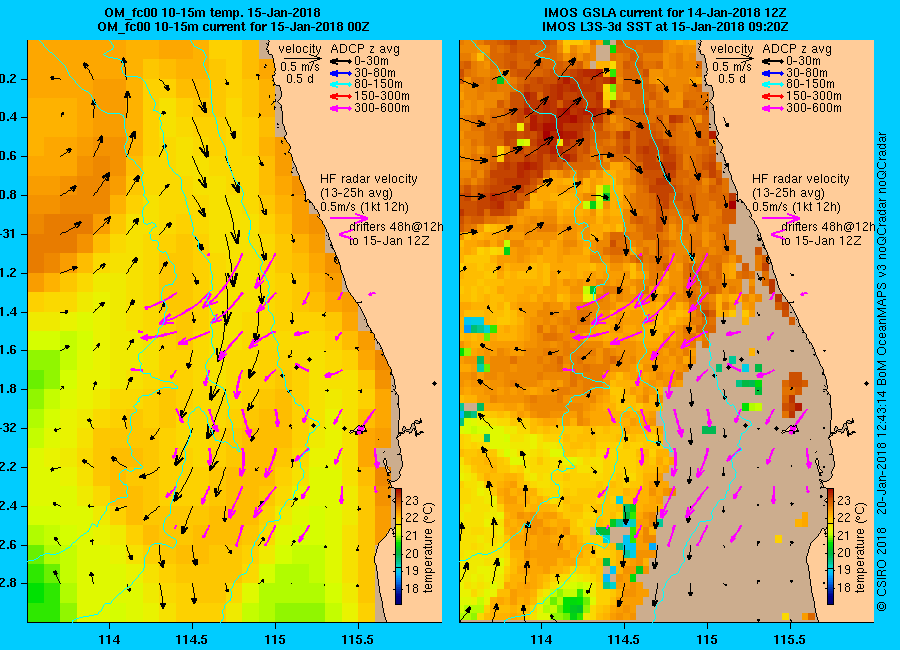
Task: Click black 0-30m ADCP arrow in left legend
Action: tap(340, 61)
